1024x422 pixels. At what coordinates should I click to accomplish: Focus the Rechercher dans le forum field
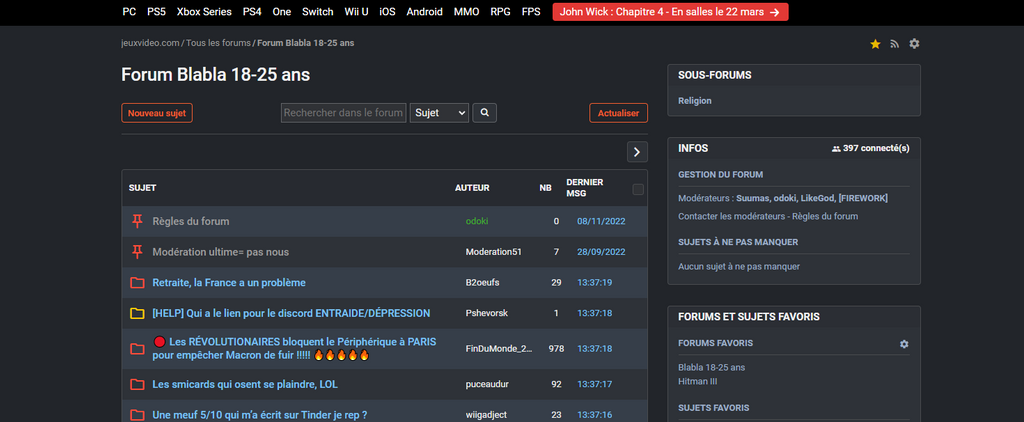[343, 113]
